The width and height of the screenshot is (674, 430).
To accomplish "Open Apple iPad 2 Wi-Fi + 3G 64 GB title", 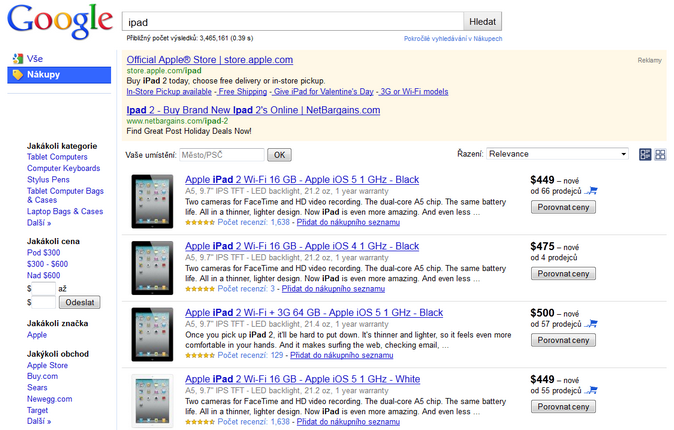I will 314,313.
